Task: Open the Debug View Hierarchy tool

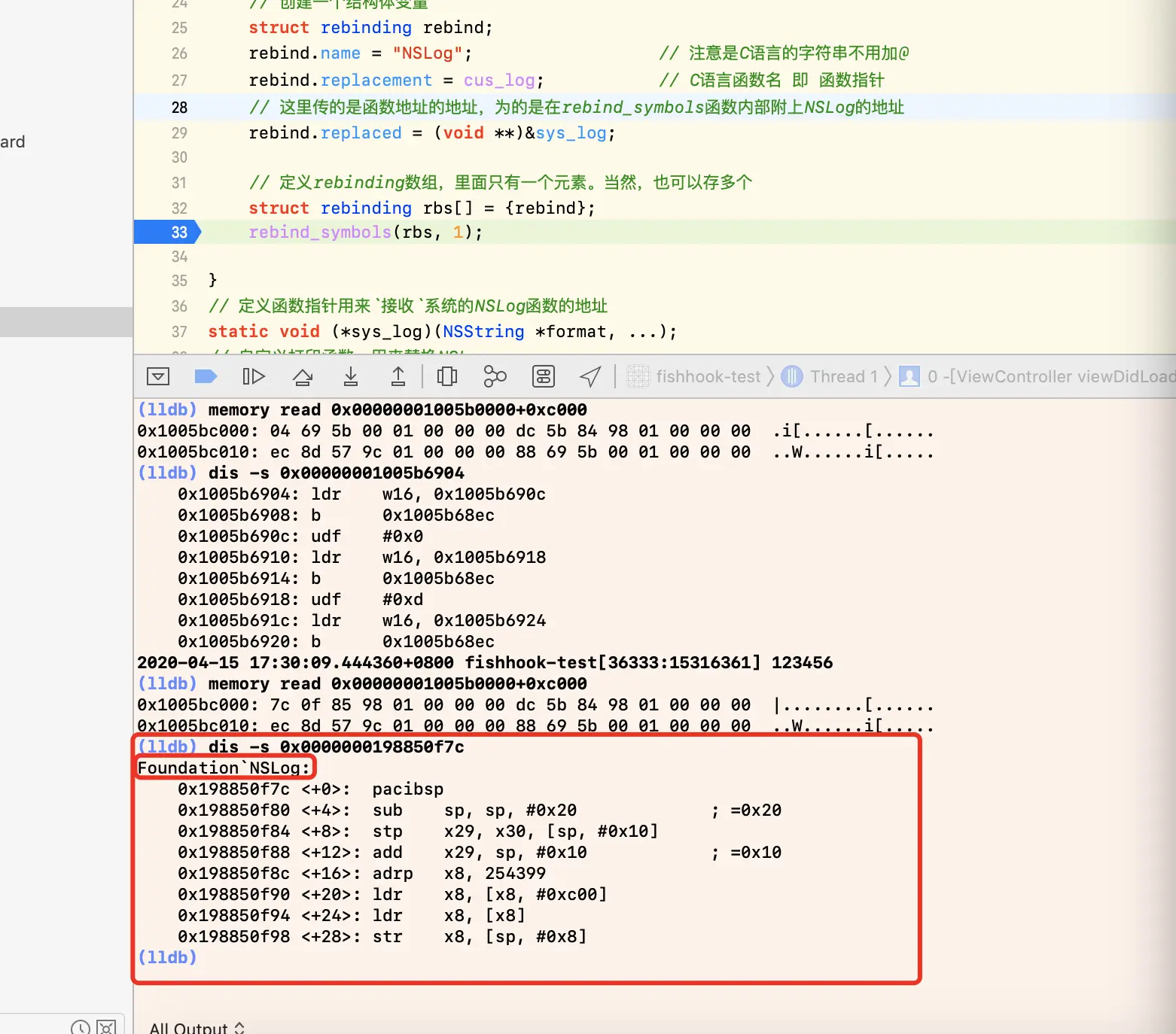Action: [447, 376]
